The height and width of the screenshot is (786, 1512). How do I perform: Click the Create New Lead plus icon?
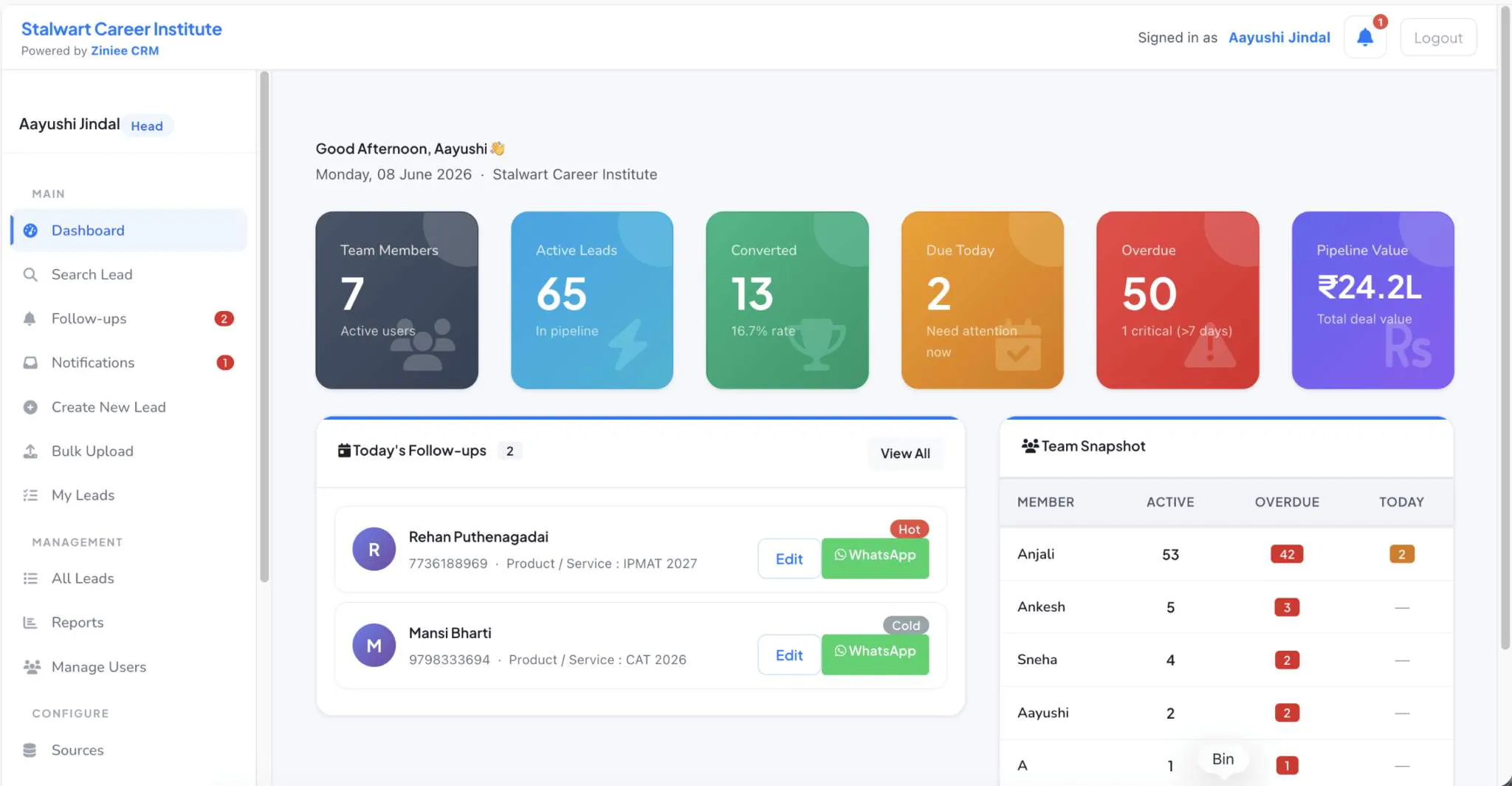tap(30, 407)
